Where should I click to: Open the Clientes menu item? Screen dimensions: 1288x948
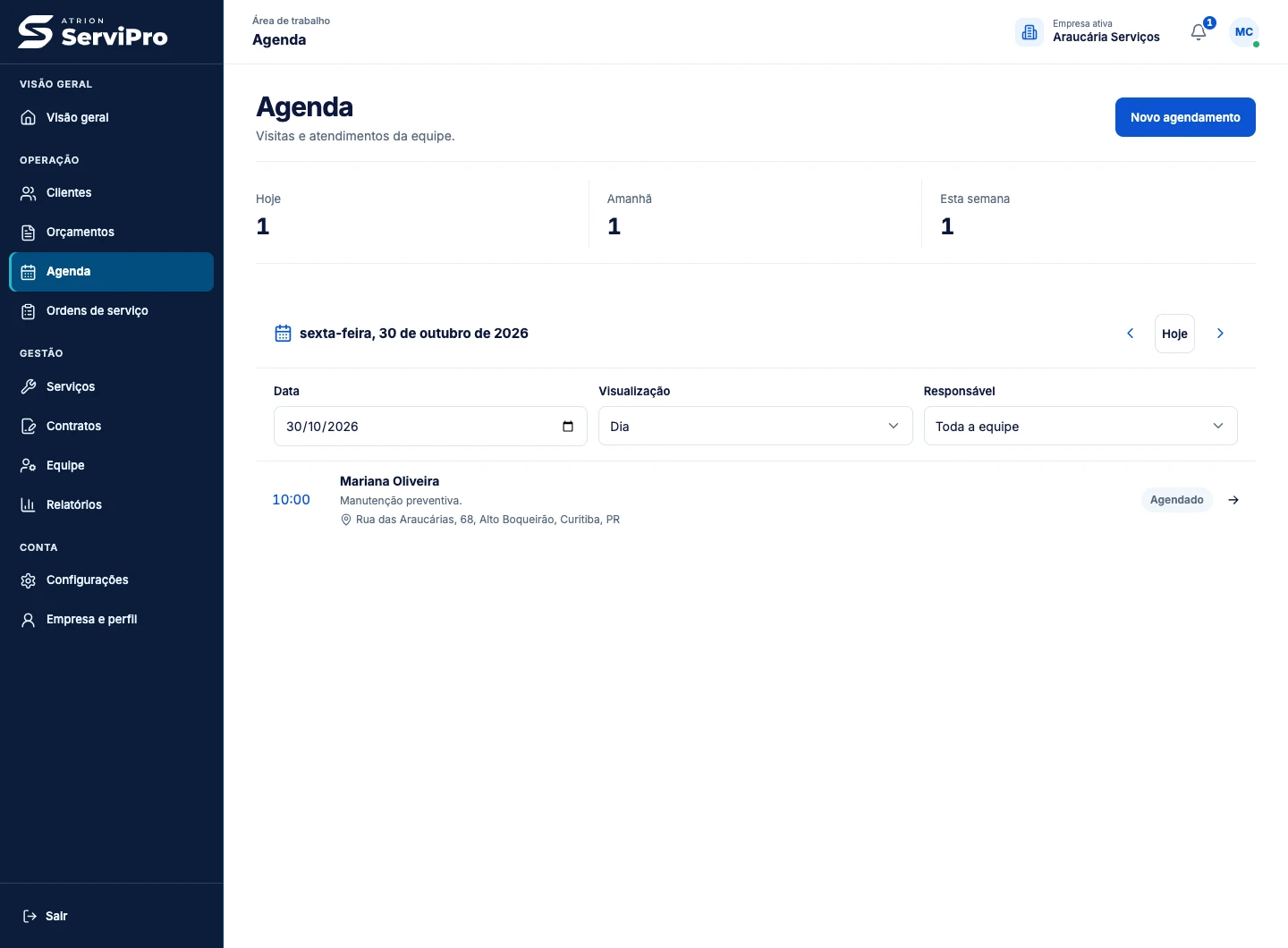[112, 193]
